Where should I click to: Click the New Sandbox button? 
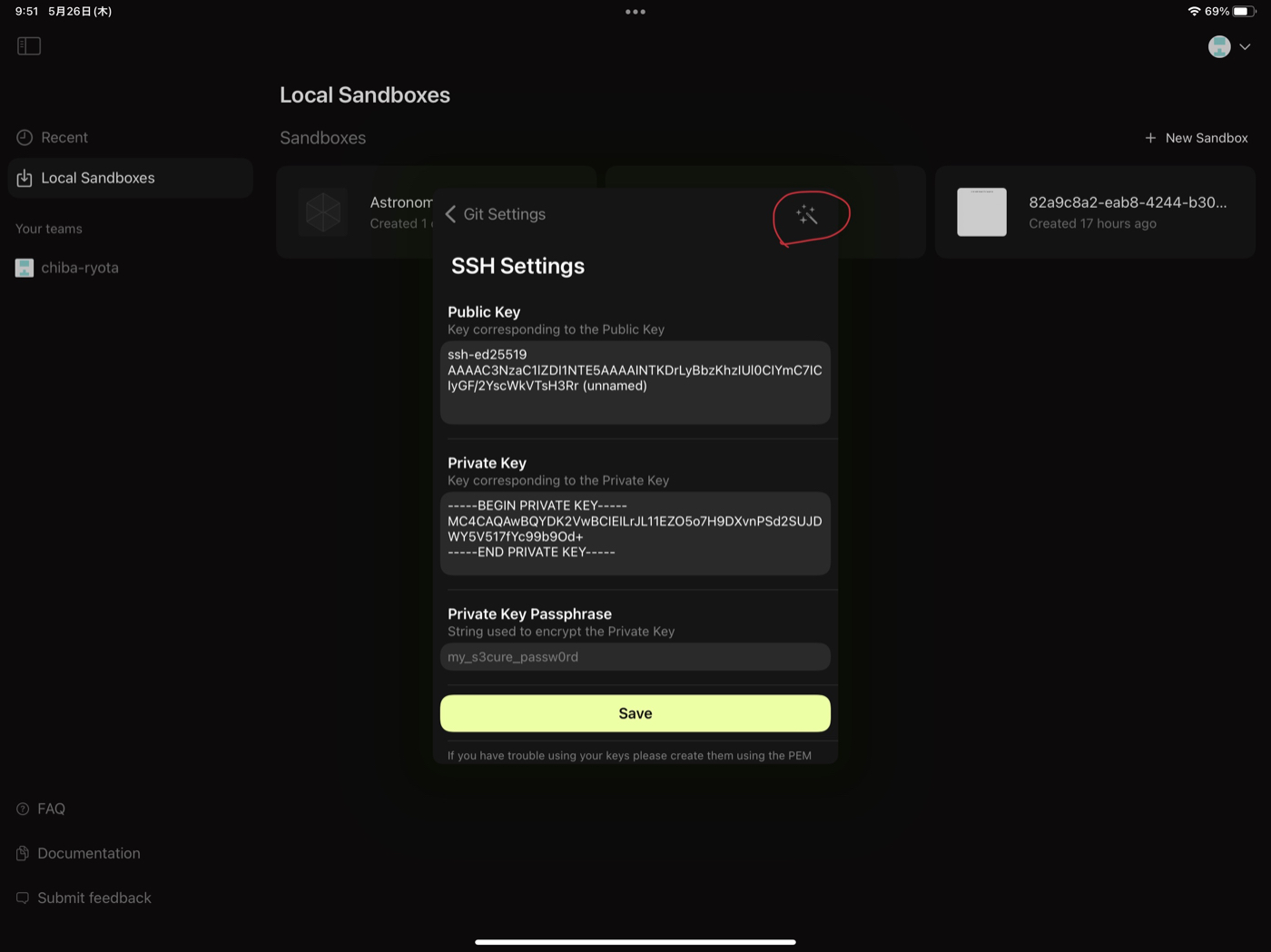click(1197, 138)
